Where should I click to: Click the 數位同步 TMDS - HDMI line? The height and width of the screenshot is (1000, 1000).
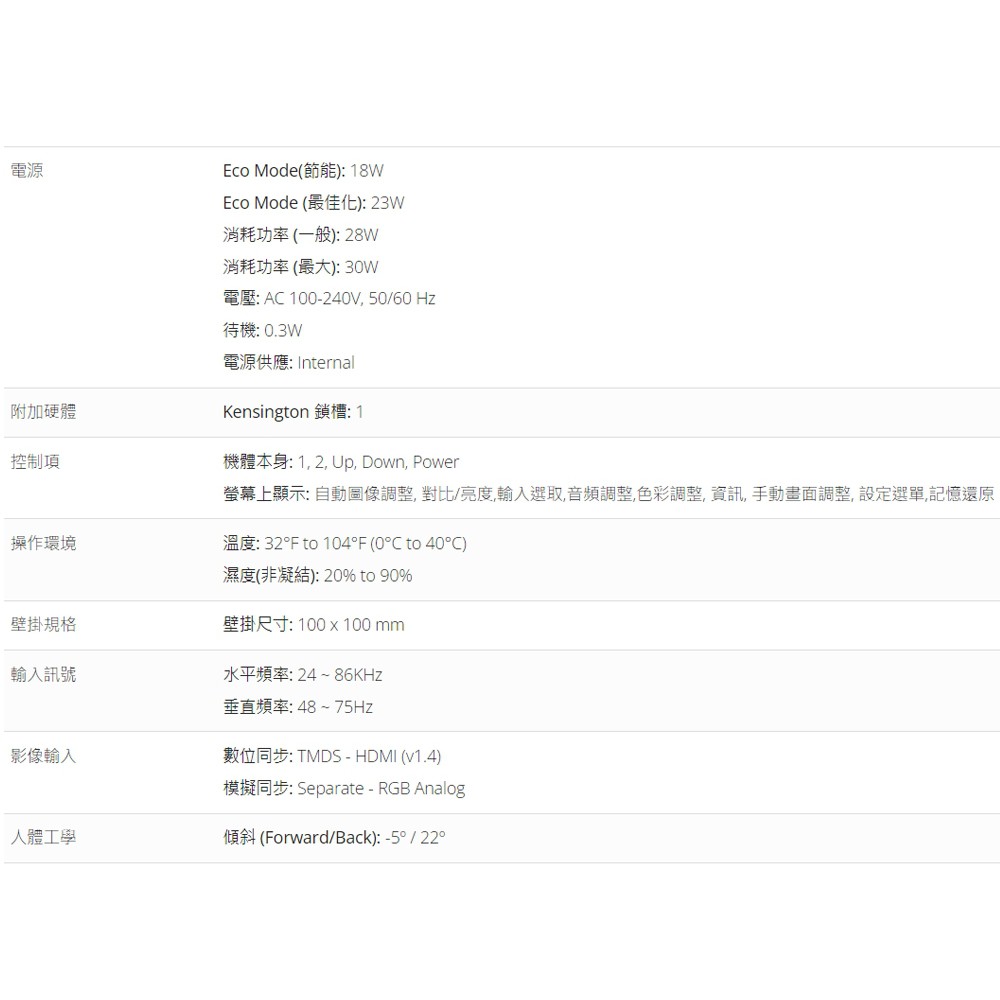pos(331,756)
